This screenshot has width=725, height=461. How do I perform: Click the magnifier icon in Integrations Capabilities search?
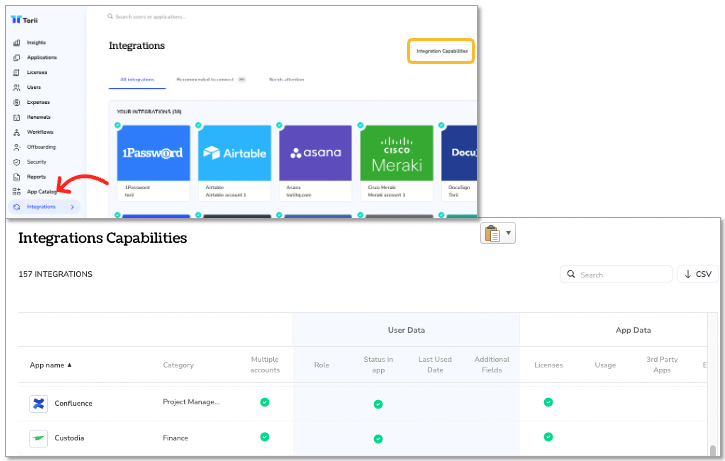click(x=571, y=274)
